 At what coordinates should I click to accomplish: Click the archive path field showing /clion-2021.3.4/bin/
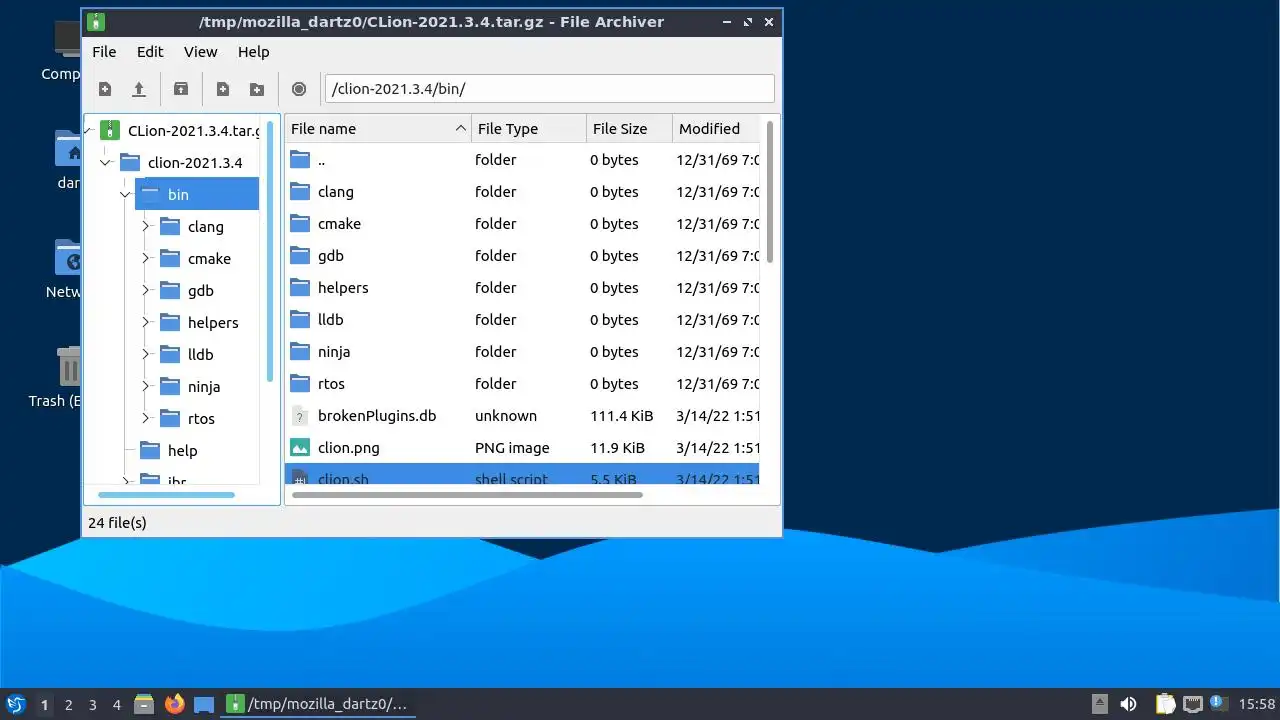[x=550, y=88]
